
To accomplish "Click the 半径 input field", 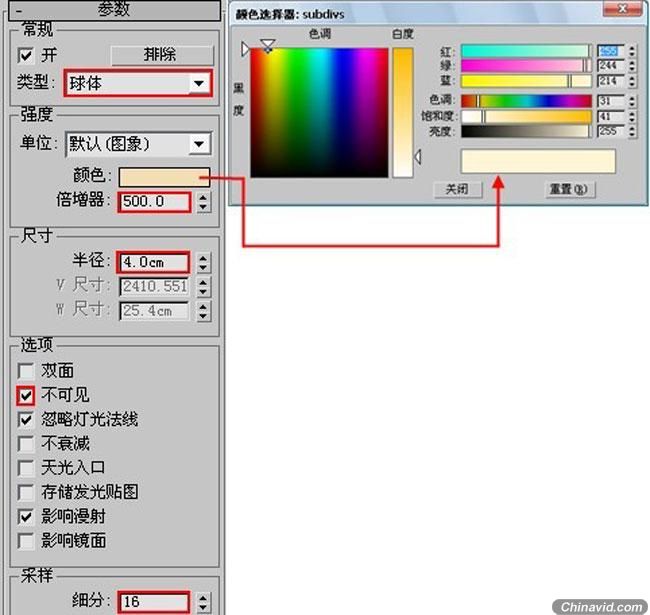I will (153, 262).
